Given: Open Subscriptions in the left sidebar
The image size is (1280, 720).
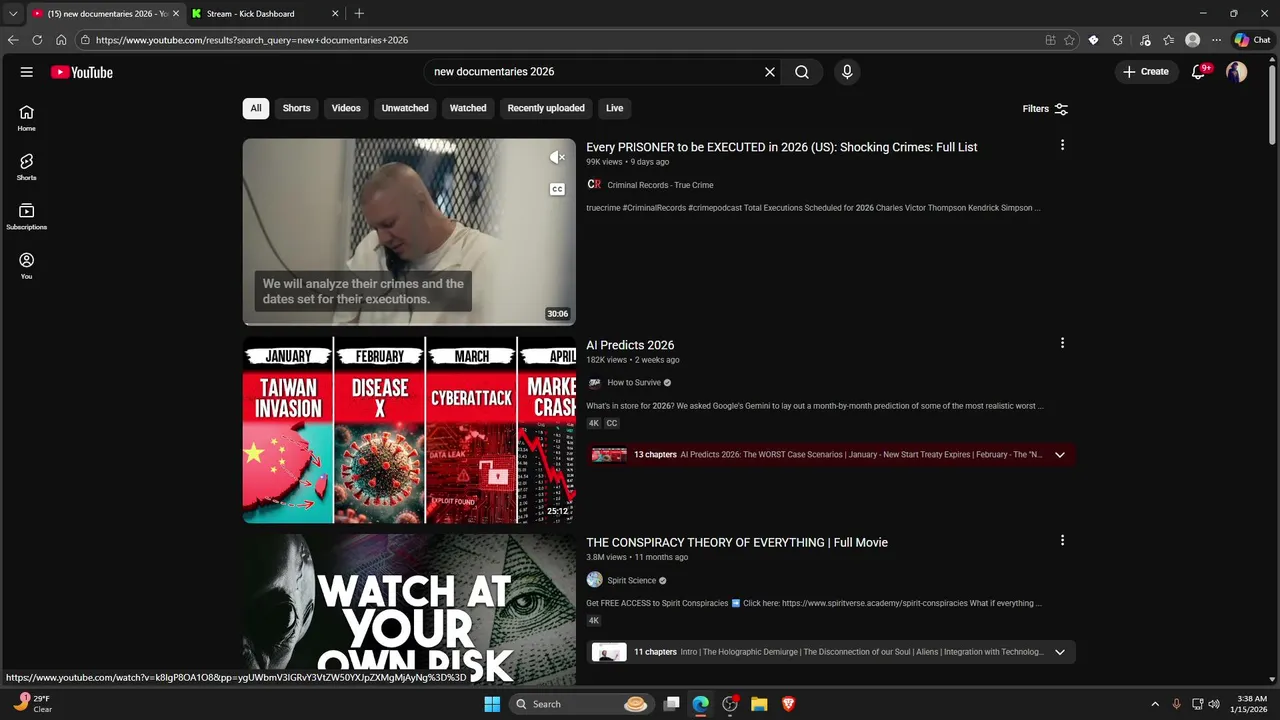Looking at the screenshot, I should [27, 216].
